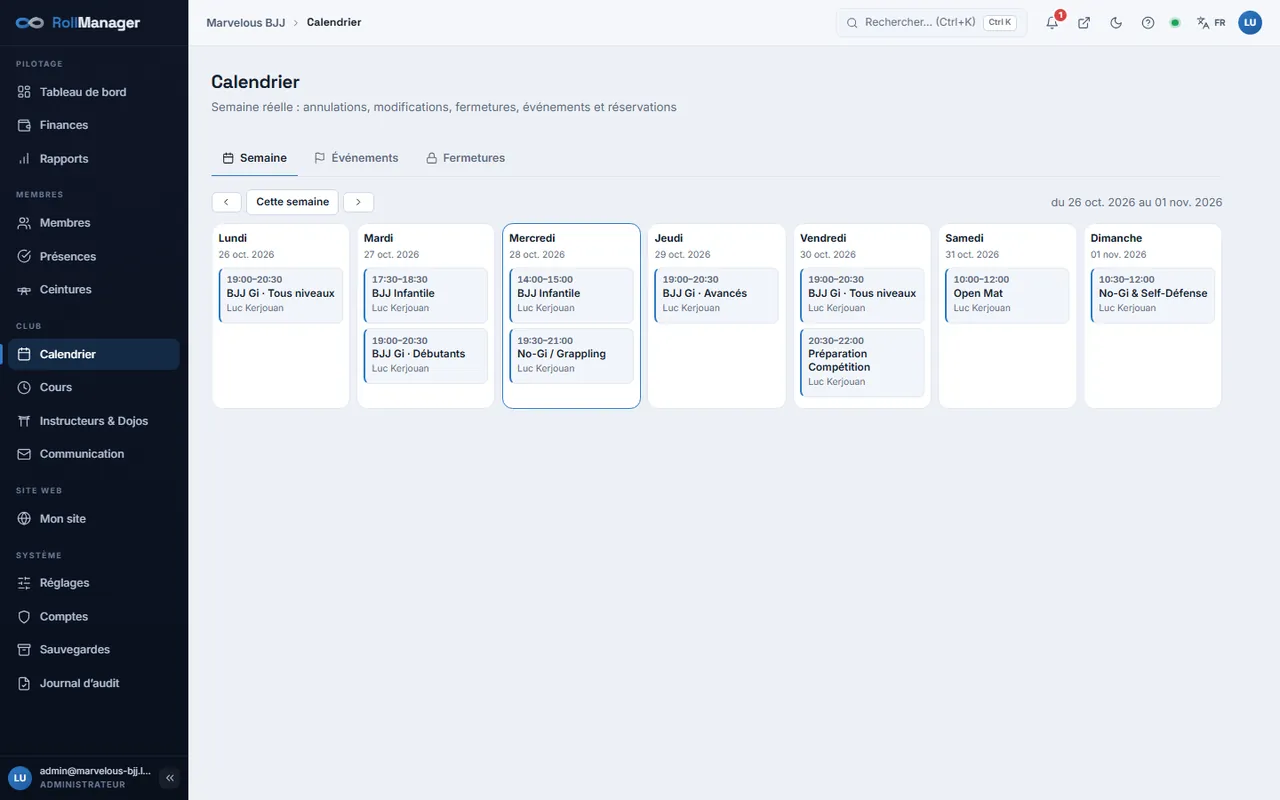Click the Marvelous BJJ breadcrumb link
The width and height of the screenshot is (1280, 800).
246,22
